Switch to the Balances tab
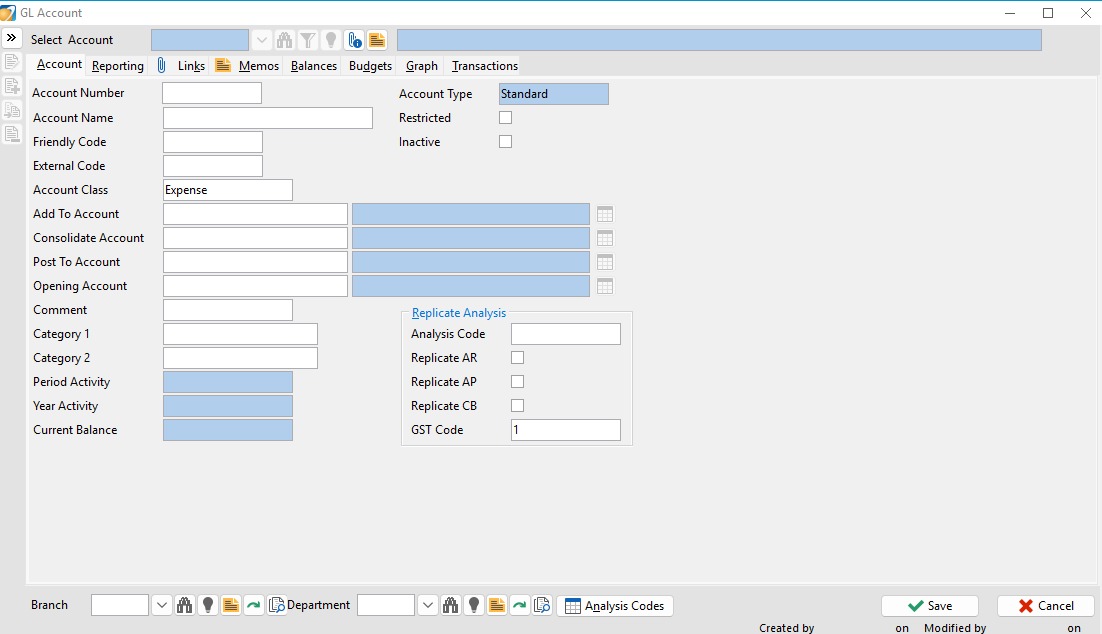This screenshot has width=1102, height=634. click(313, 65)
